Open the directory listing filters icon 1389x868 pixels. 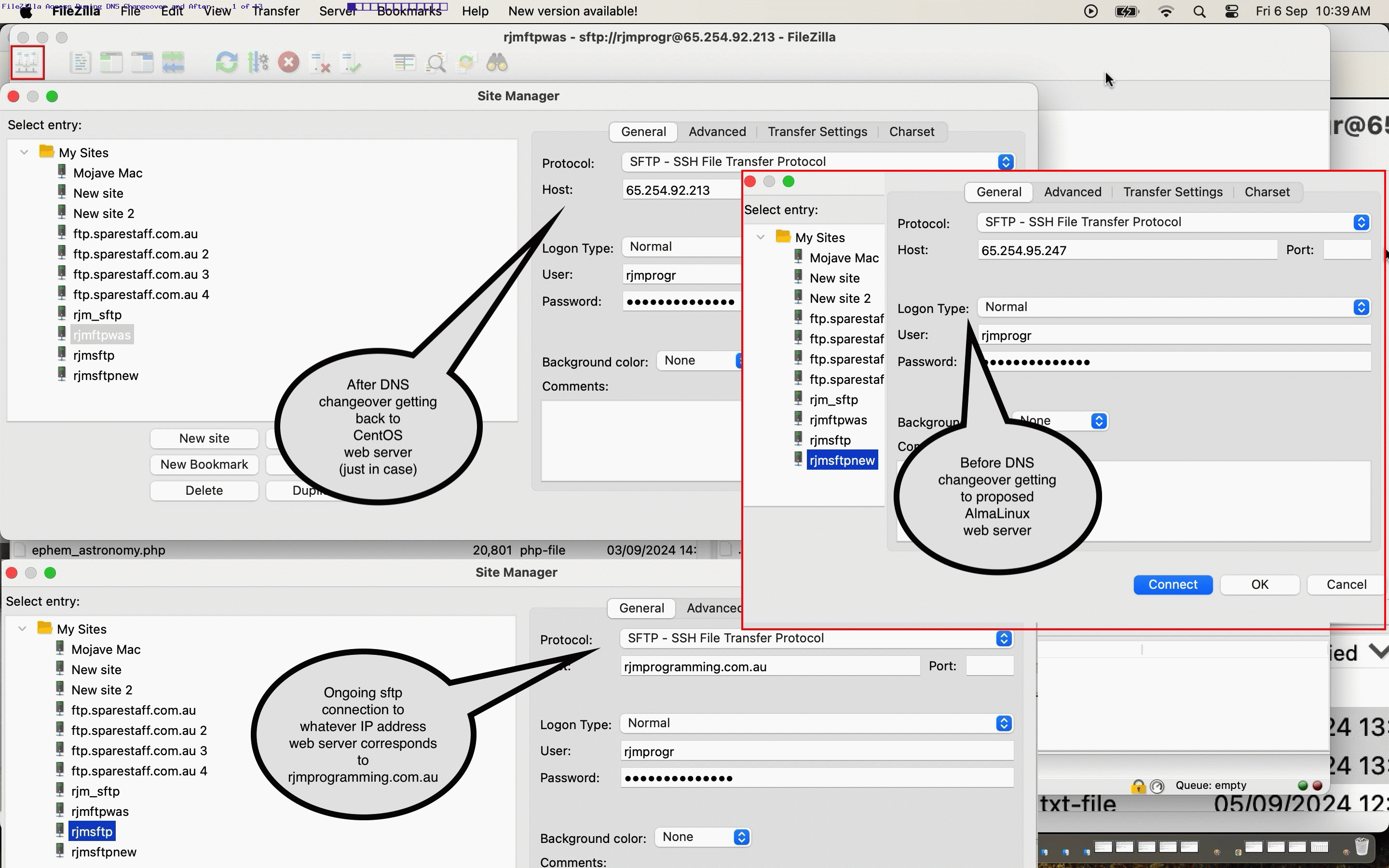click(405, 63)
